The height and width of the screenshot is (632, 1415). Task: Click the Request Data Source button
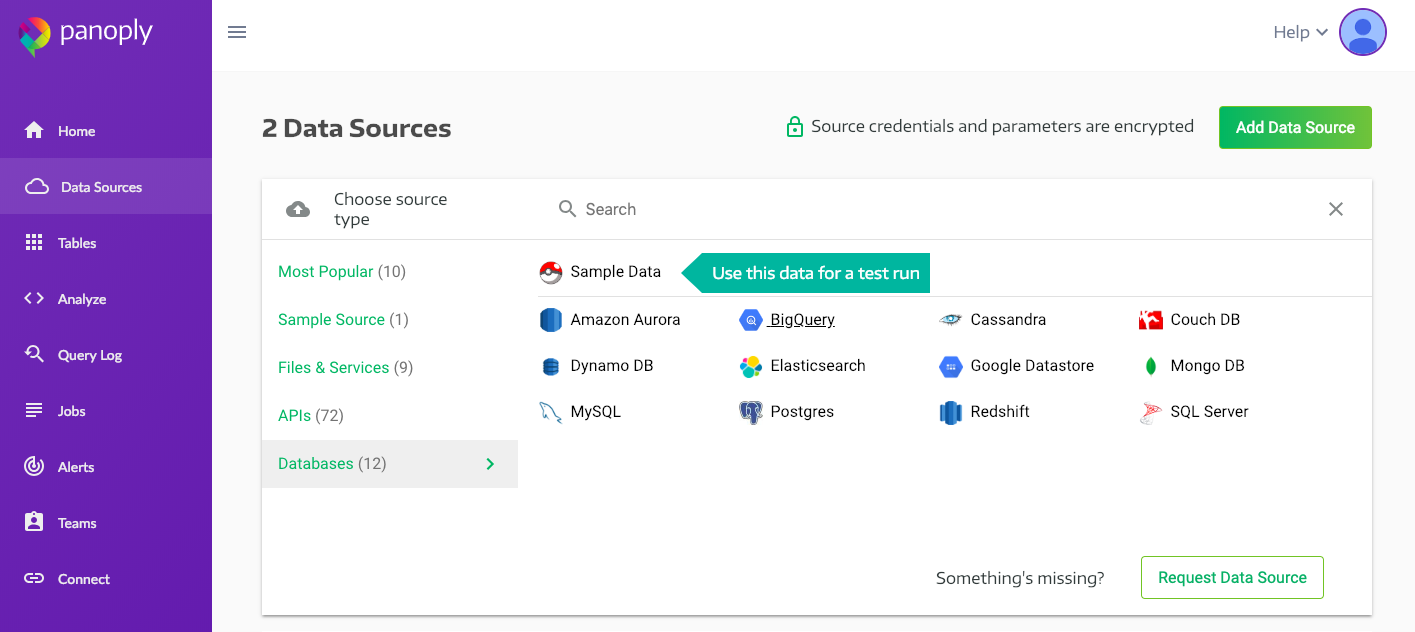tap(1232, 578)
